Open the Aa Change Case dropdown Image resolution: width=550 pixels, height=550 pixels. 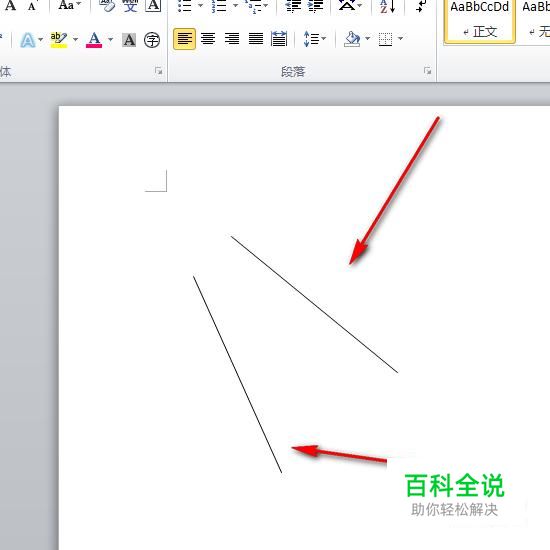pyautogui.click(x=69, y=5)
